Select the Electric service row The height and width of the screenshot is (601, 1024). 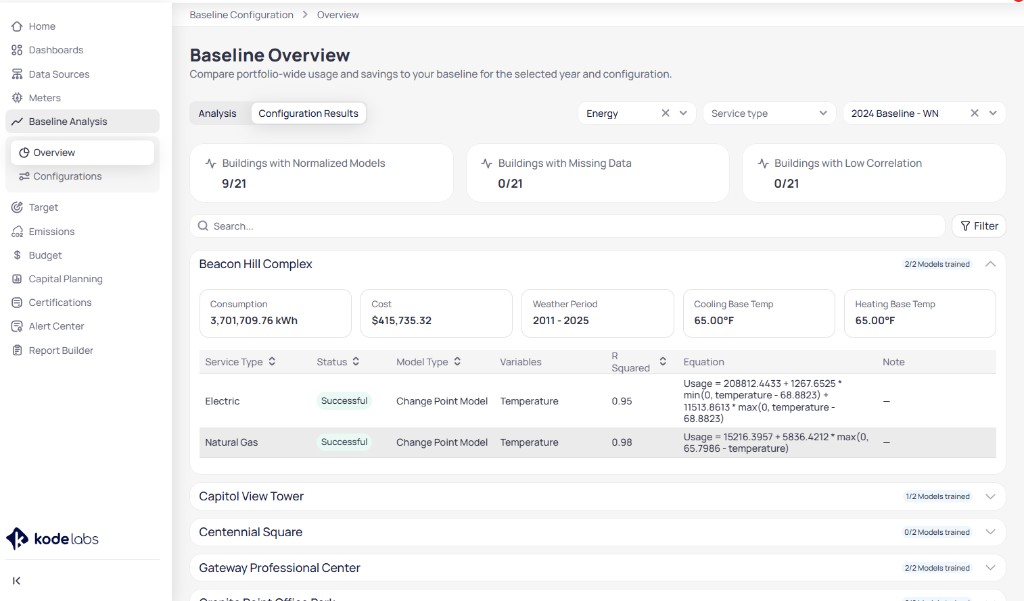598,401
